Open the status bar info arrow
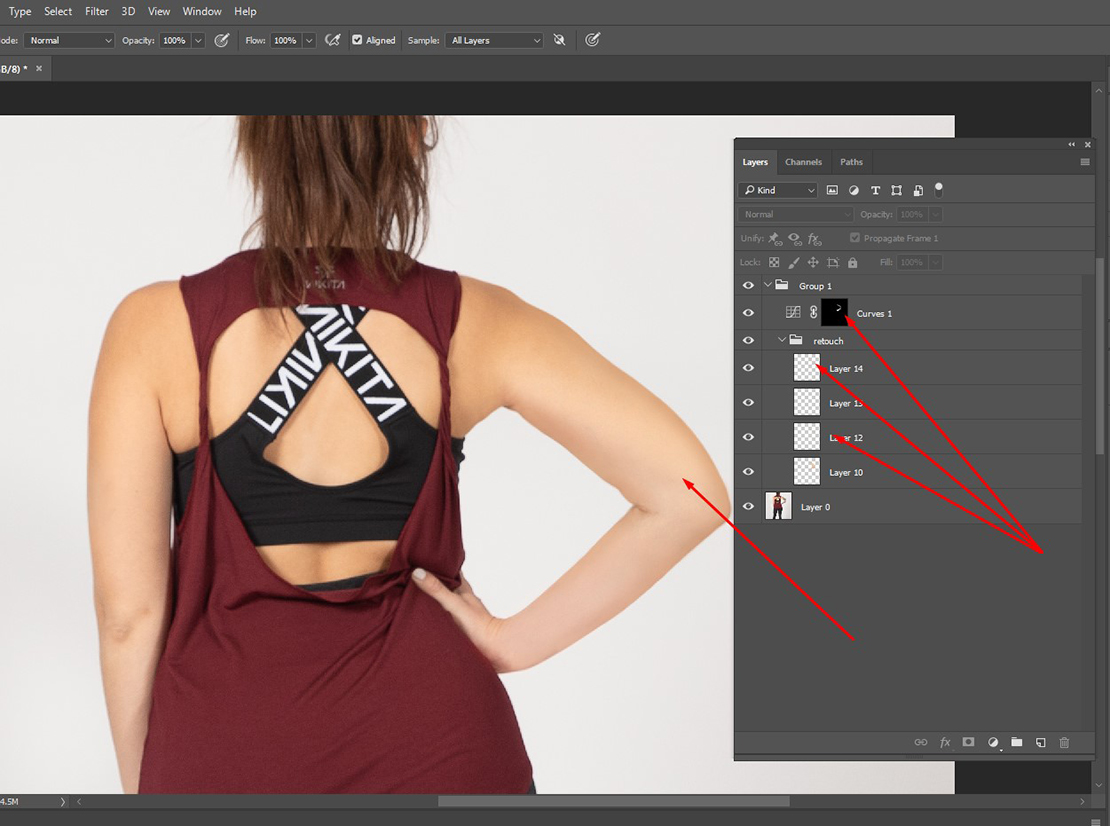This screenshot has width=1110, height=826. click(x=62, y=802)
